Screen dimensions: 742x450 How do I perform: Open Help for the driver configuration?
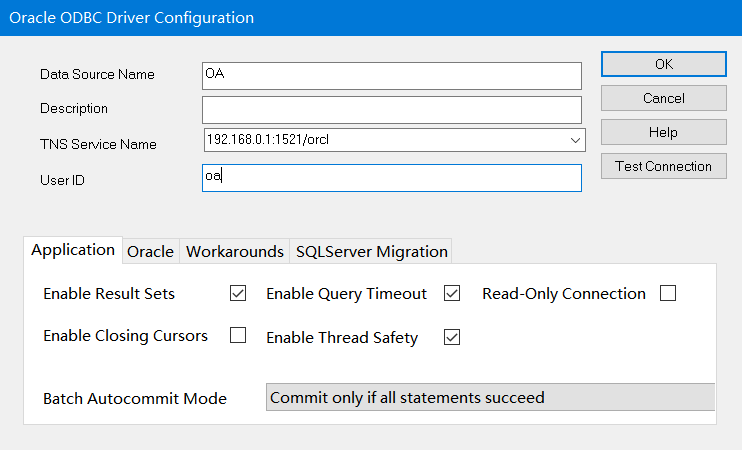(663, 132)
